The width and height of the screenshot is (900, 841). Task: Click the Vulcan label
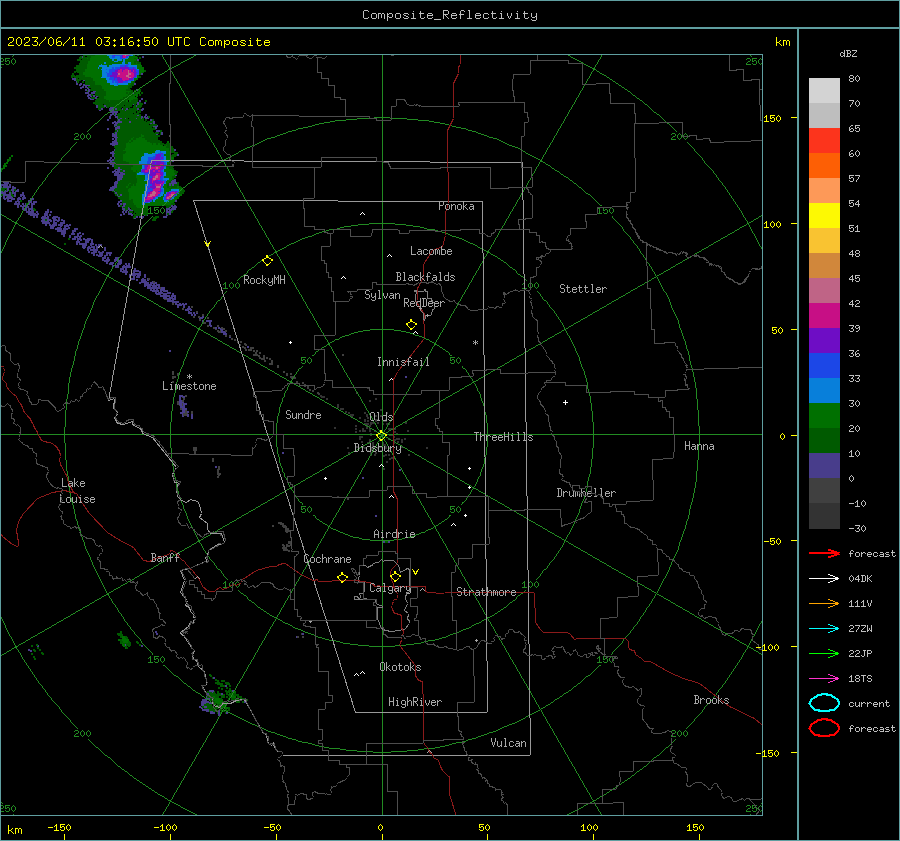509,743
